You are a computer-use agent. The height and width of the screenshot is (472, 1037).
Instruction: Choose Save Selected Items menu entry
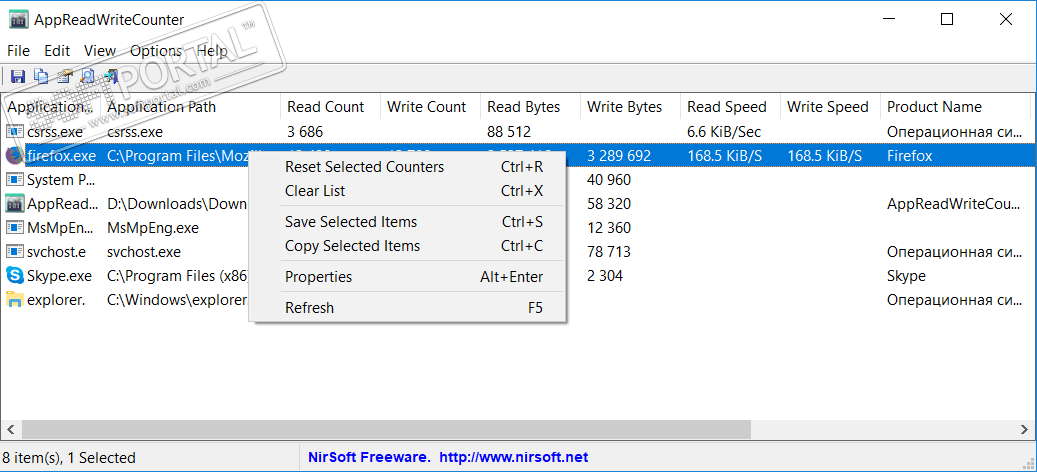coord(351,222)
